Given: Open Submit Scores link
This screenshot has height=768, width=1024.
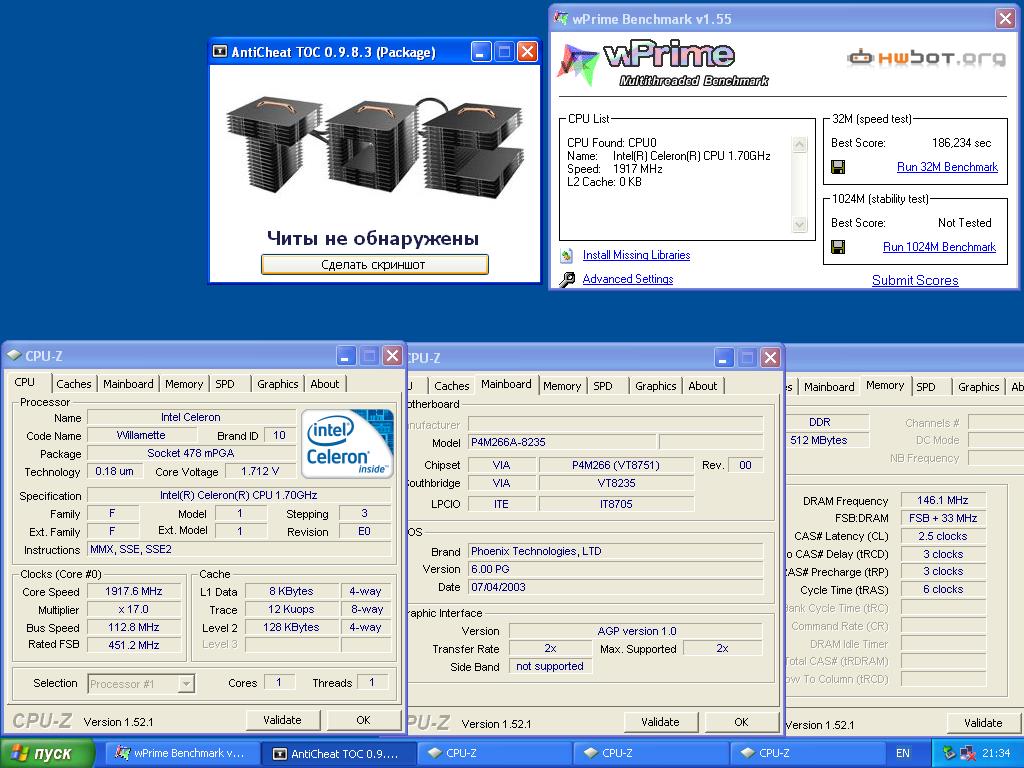Looking at the screenshot, I should tap(915, 280).
